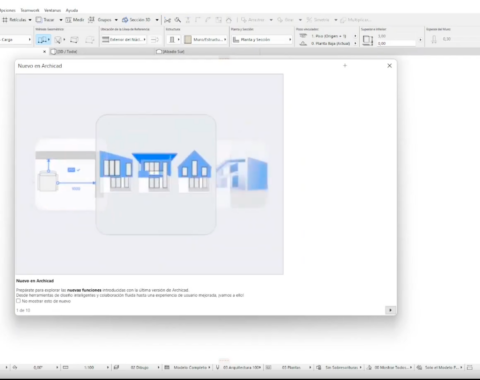Click the Girar rotate command
Viewport: 480px width, 380px height.
tap(285, 20)
